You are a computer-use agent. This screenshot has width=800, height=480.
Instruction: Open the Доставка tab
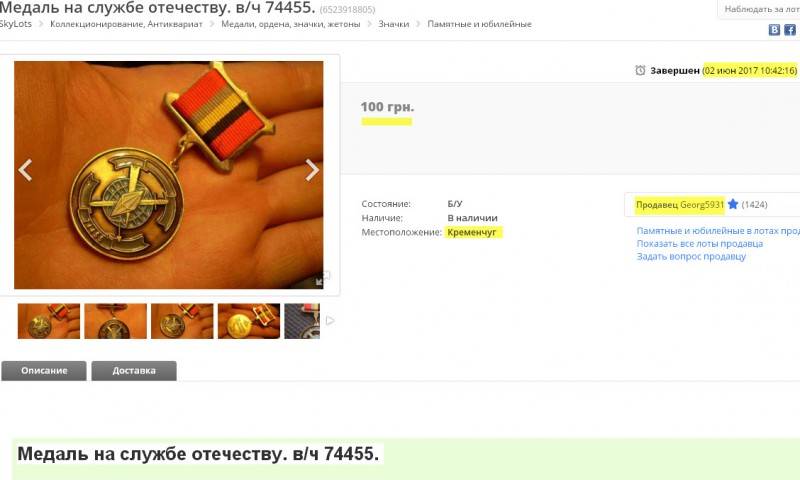[134, 371]
